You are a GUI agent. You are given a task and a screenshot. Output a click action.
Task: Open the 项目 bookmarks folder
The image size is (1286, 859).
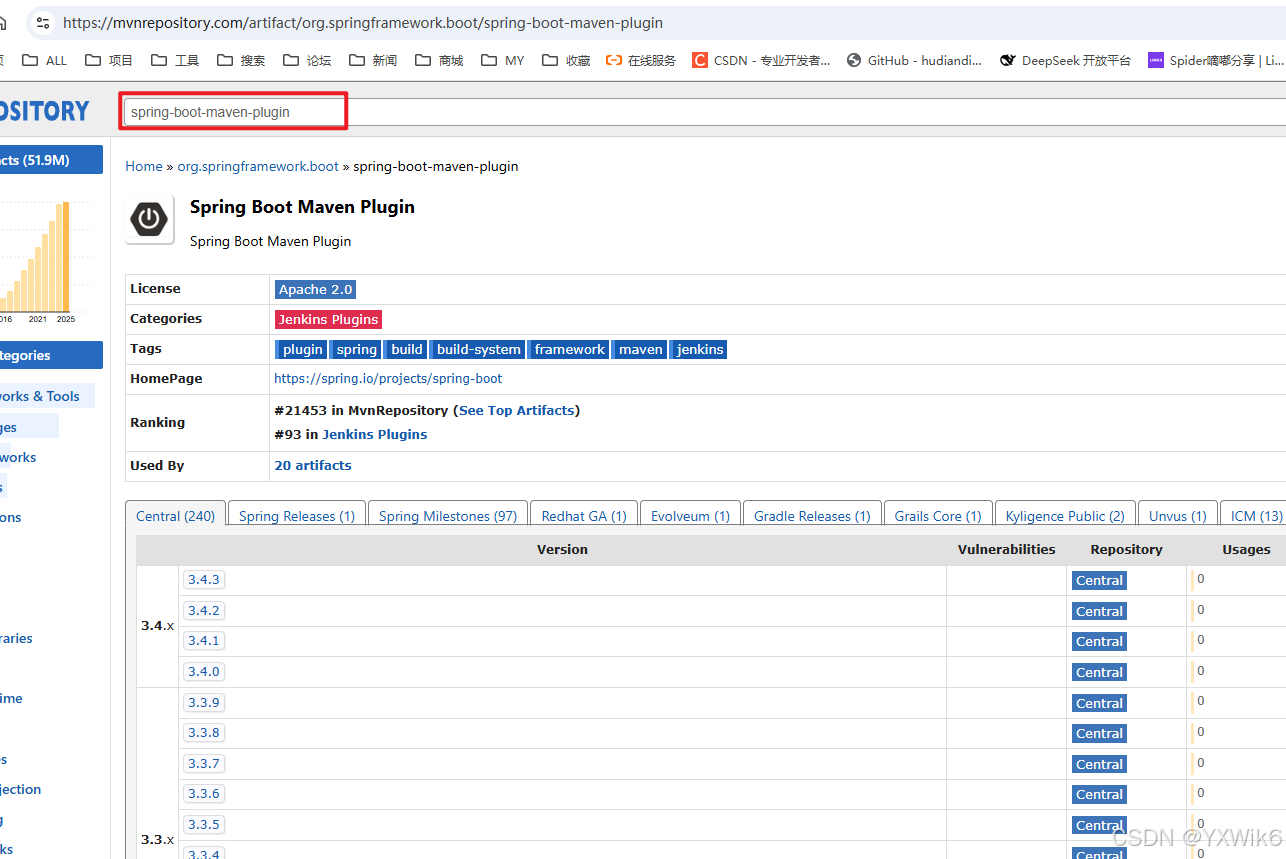click(x=109, y=60)
